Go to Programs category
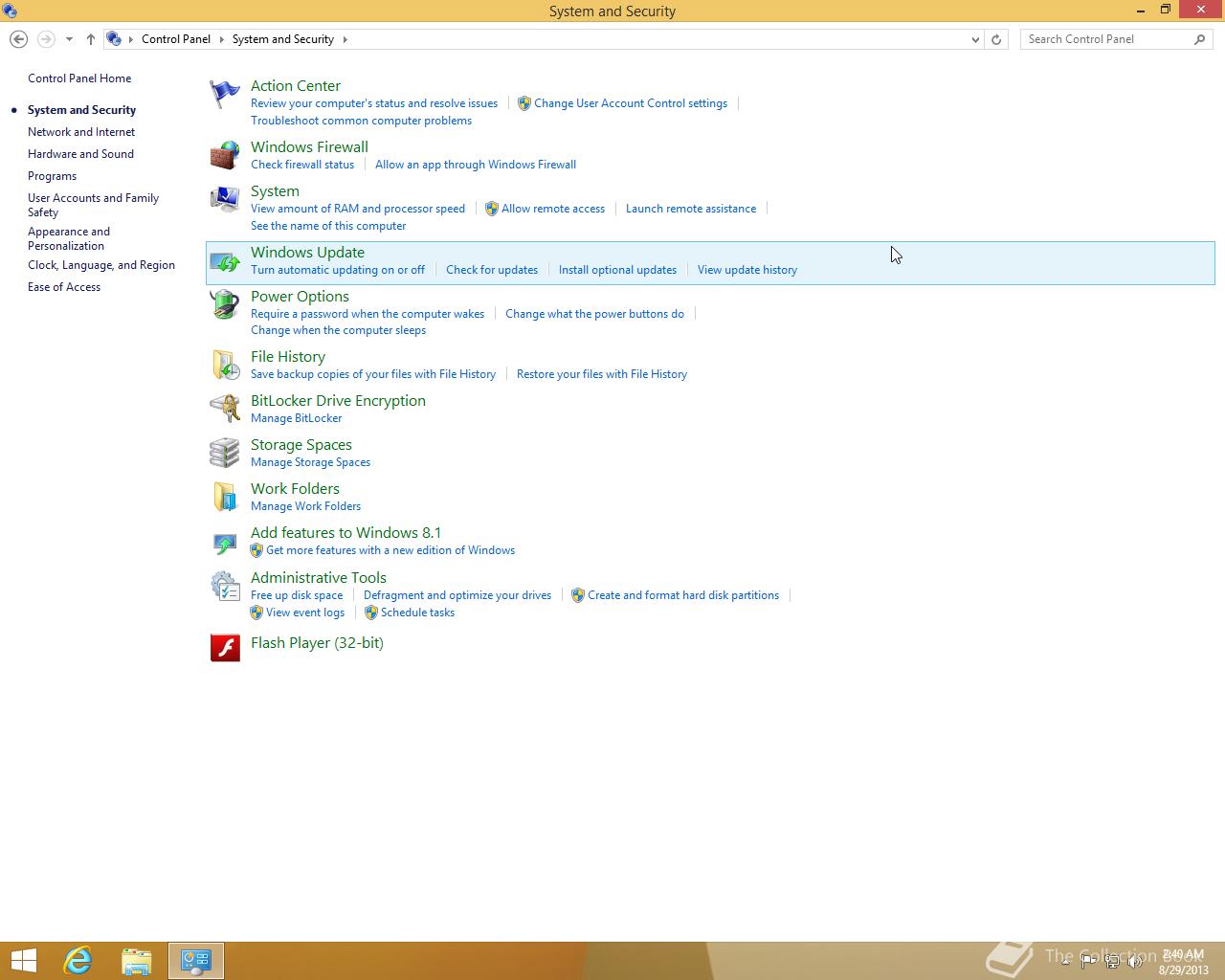1225x980 pixels. pyautogui.click(x=52, y=176)
